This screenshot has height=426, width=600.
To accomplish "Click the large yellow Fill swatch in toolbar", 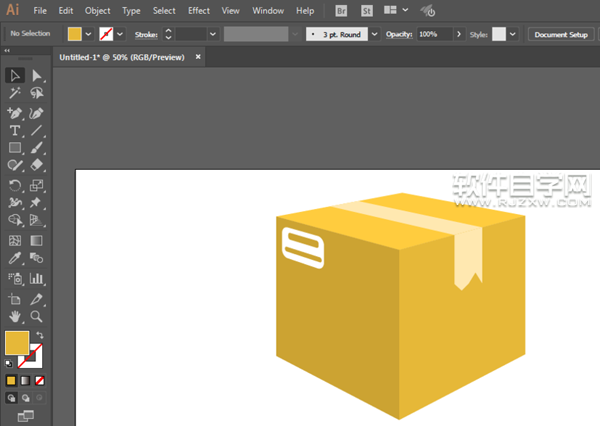I will 17,344.
